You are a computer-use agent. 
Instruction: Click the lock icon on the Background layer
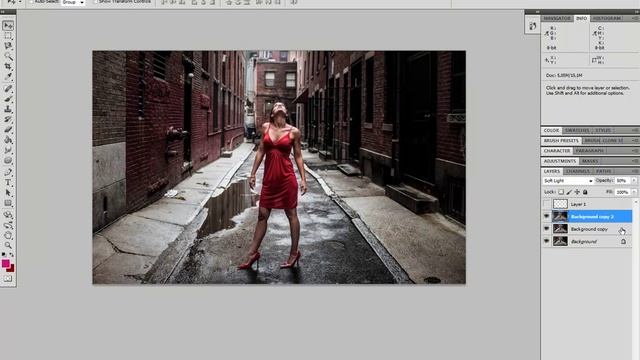tap(623, 242)
